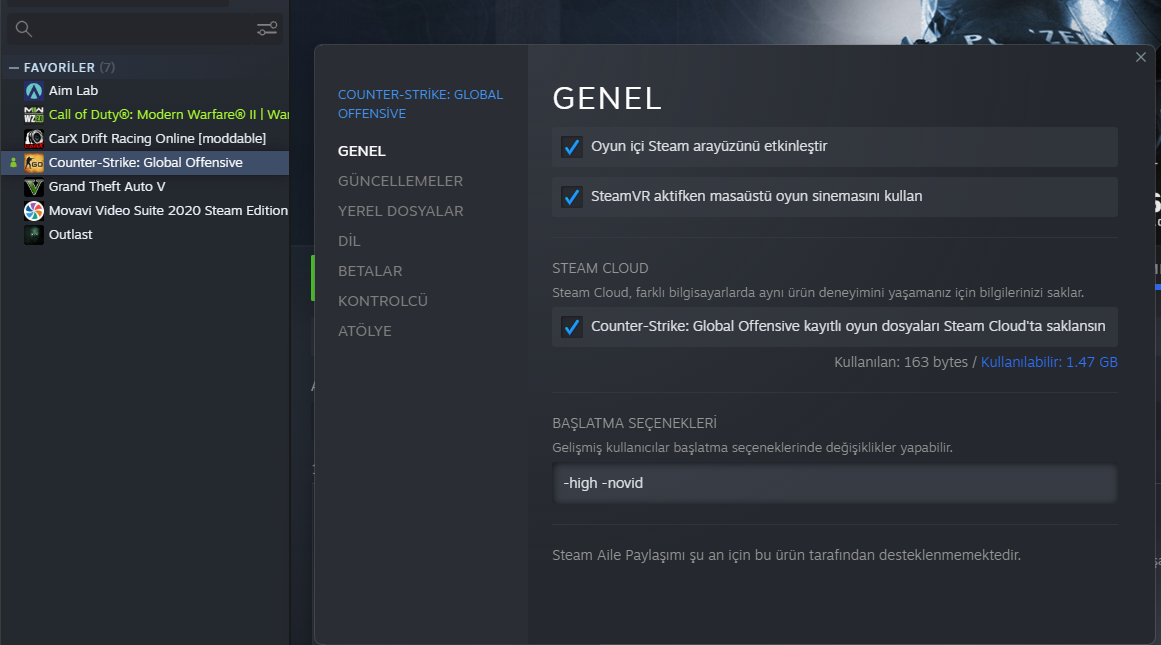Open the GÜNCELLEMELER settings tab
Screen dimensions: 1161x645
coord(400,181)
